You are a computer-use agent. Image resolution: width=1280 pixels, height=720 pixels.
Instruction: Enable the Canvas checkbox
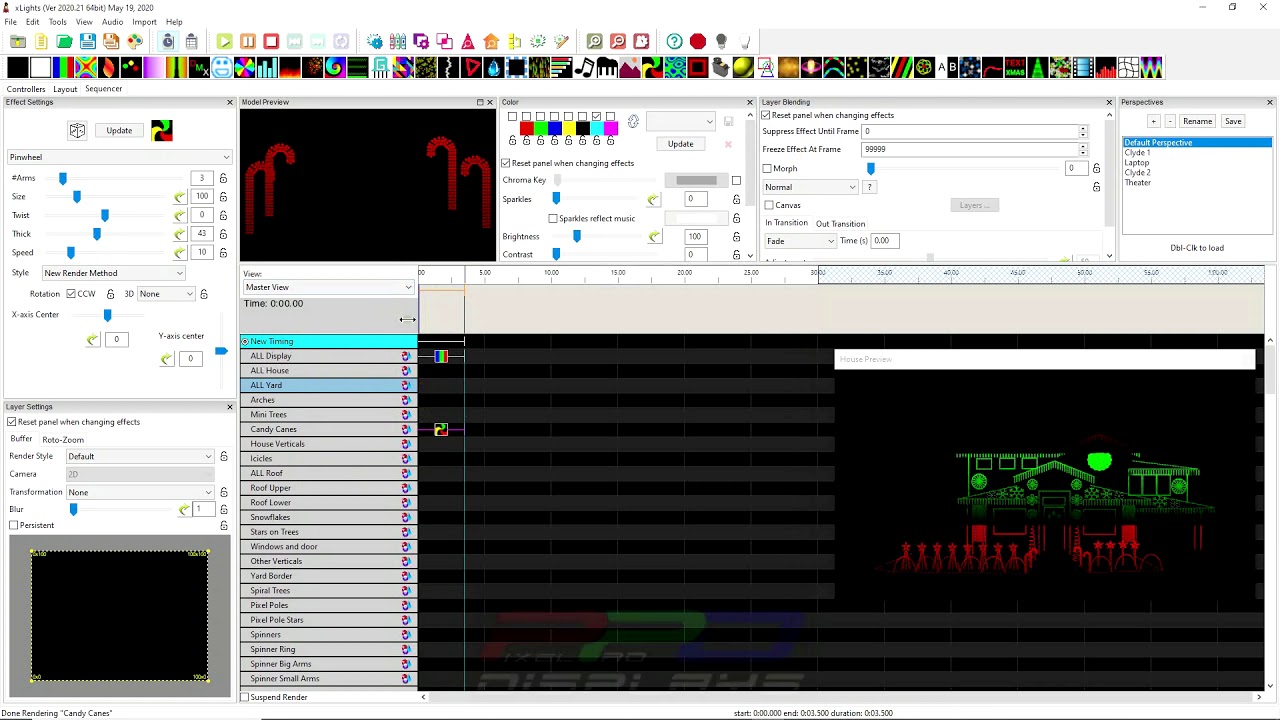click(769, 205)
